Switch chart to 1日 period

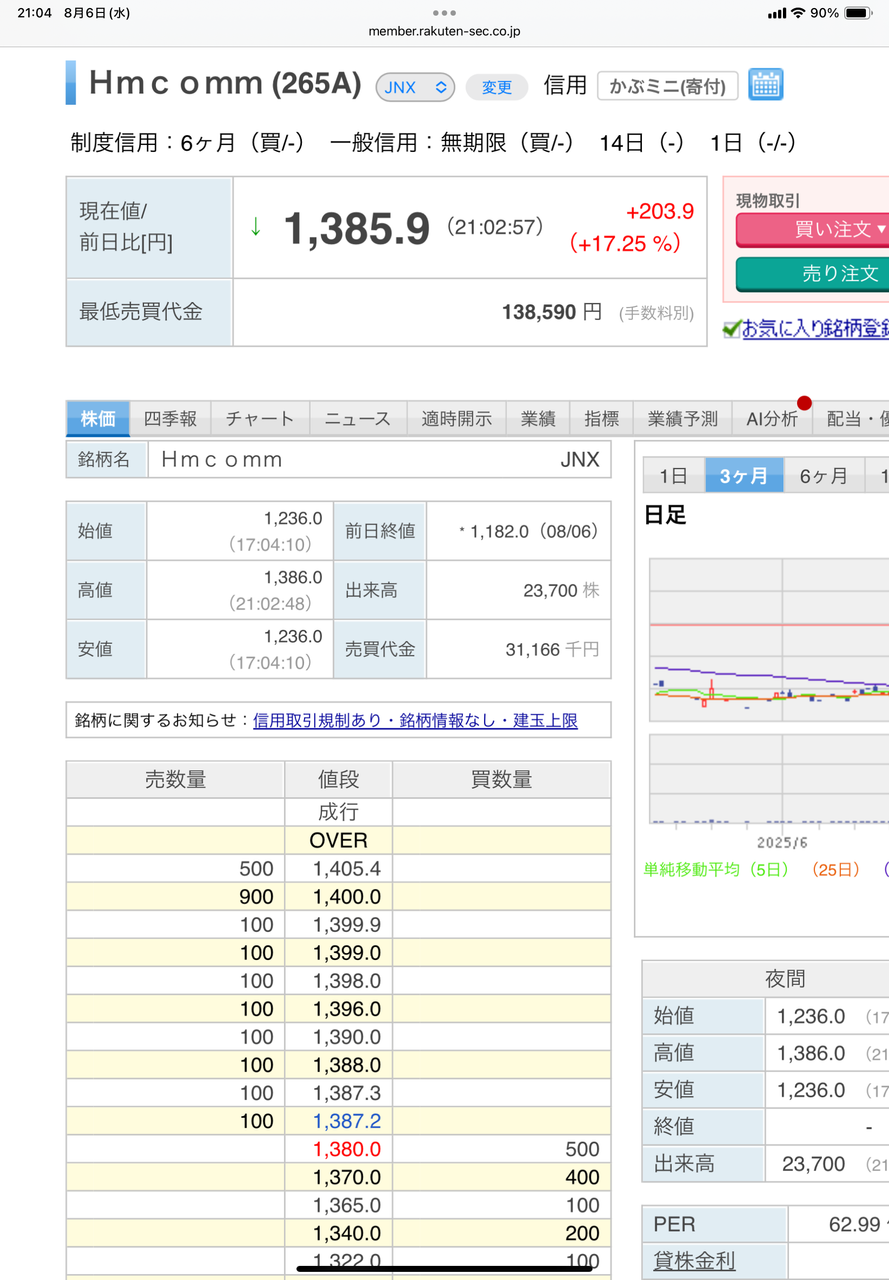pyautogui.click(x=673, y=476)
